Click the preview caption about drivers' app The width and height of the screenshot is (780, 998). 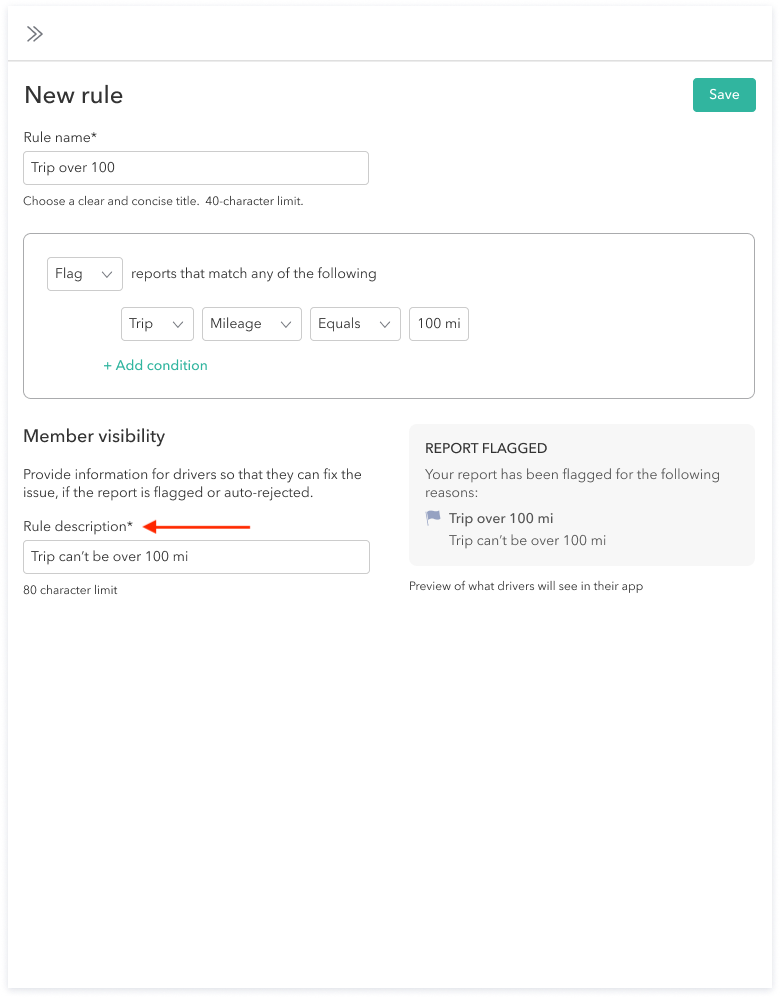coord(525,586)
